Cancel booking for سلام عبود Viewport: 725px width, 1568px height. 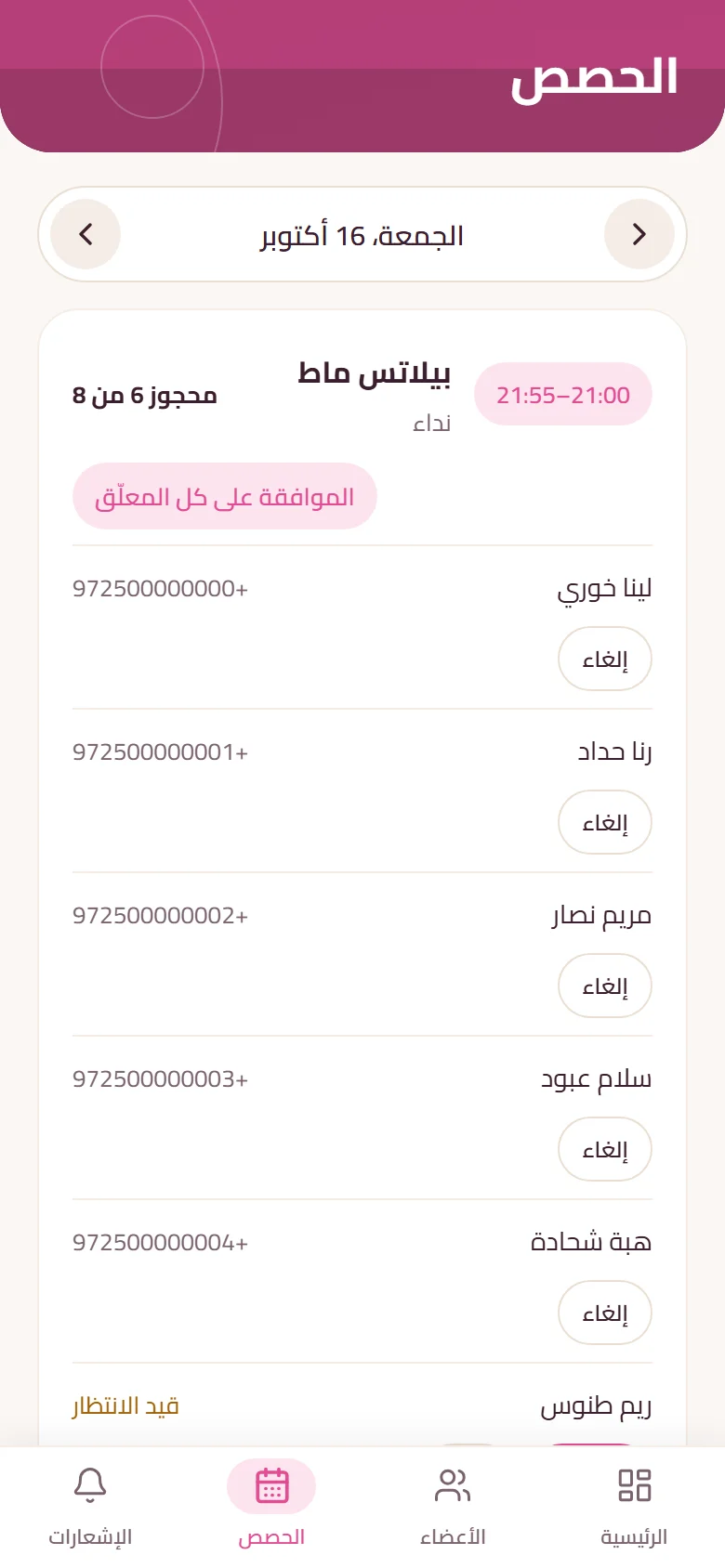pos(605,1150)
